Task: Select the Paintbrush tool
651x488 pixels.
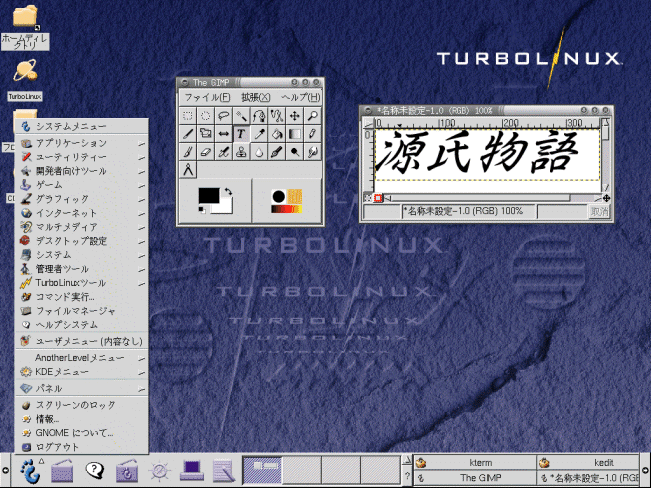Action: (x=188, y=152)
